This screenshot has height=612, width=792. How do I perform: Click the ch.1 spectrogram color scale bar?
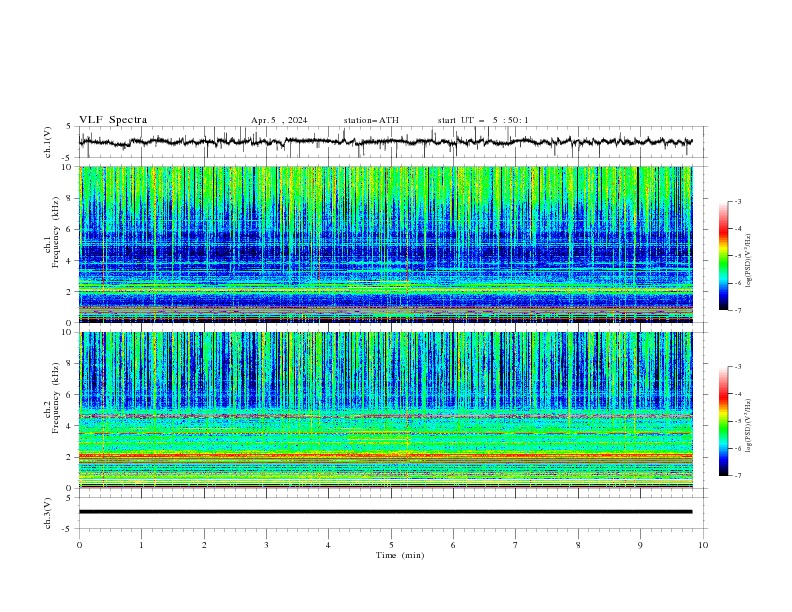(723, 256)
